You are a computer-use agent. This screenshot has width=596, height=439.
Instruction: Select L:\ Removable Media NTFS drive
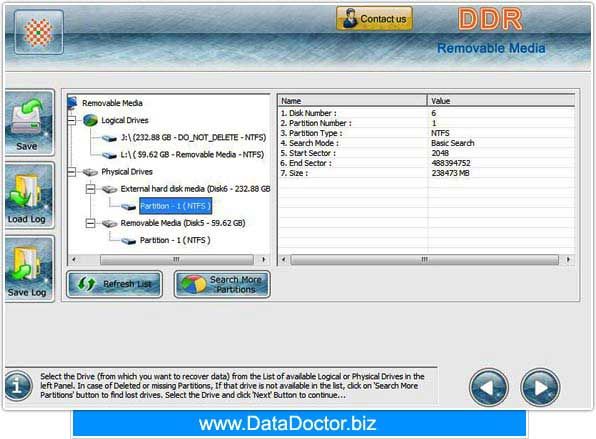tap(192, 155)
